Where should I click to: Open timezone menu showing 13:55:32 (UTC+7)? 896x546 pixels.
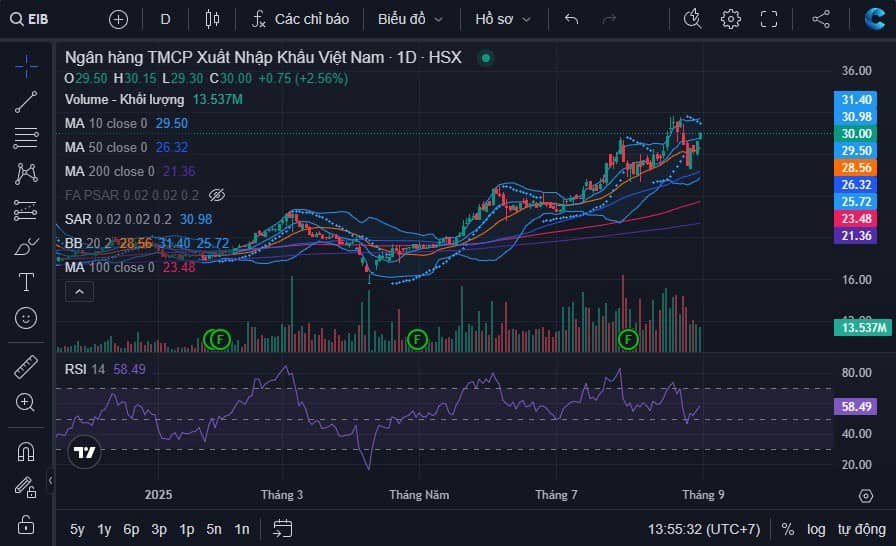pos(703,529)
